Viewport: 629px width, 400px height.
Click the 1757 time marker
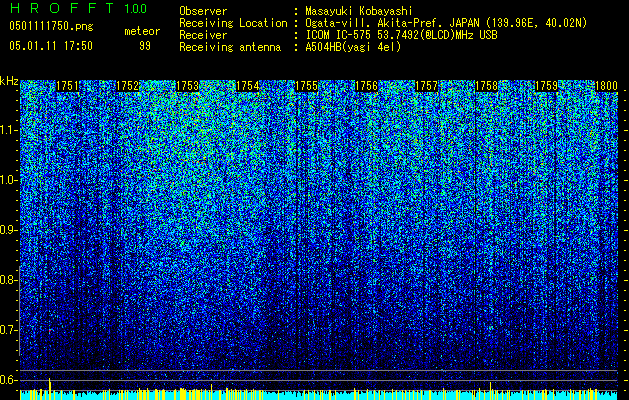[426, 86]
